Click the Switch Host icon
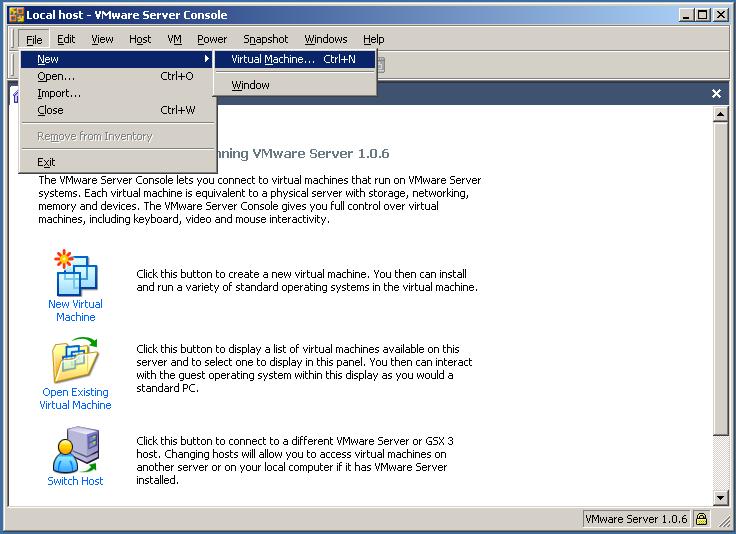736x534 pixels. tap(76, 450)
